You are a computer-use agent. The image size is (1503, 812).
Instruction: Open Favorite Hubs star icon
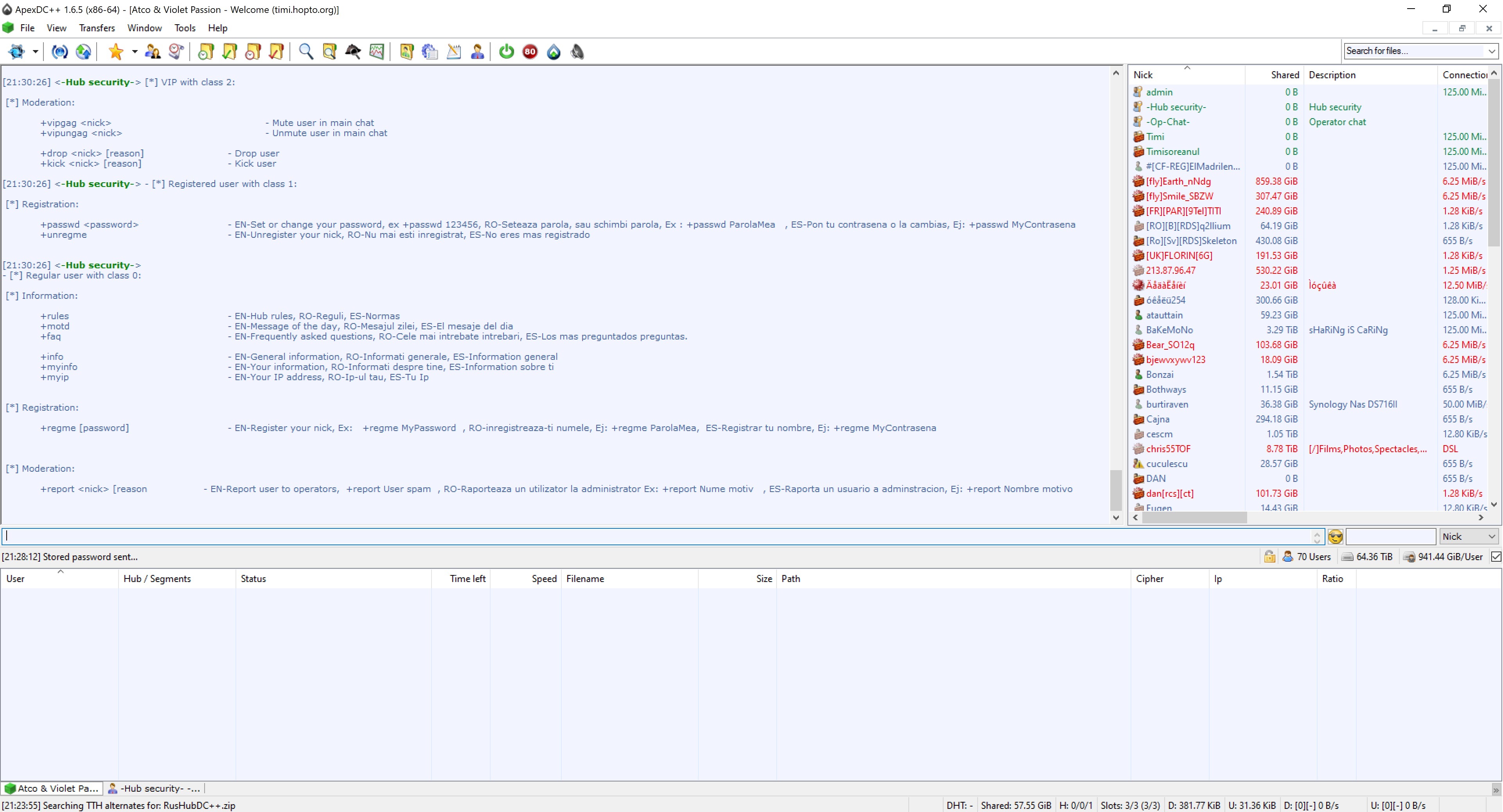point(115,52)
